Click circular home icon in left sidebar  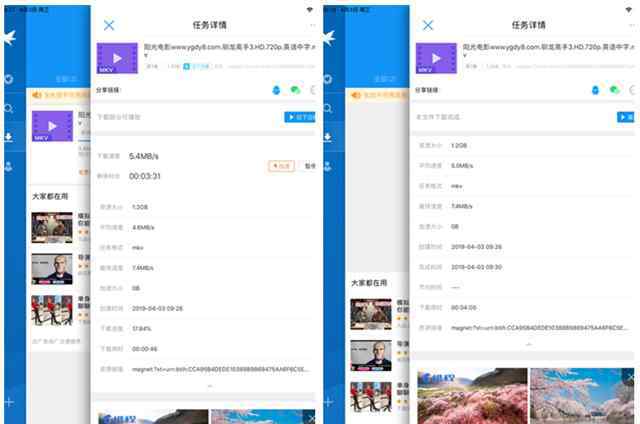click(9, 79)
